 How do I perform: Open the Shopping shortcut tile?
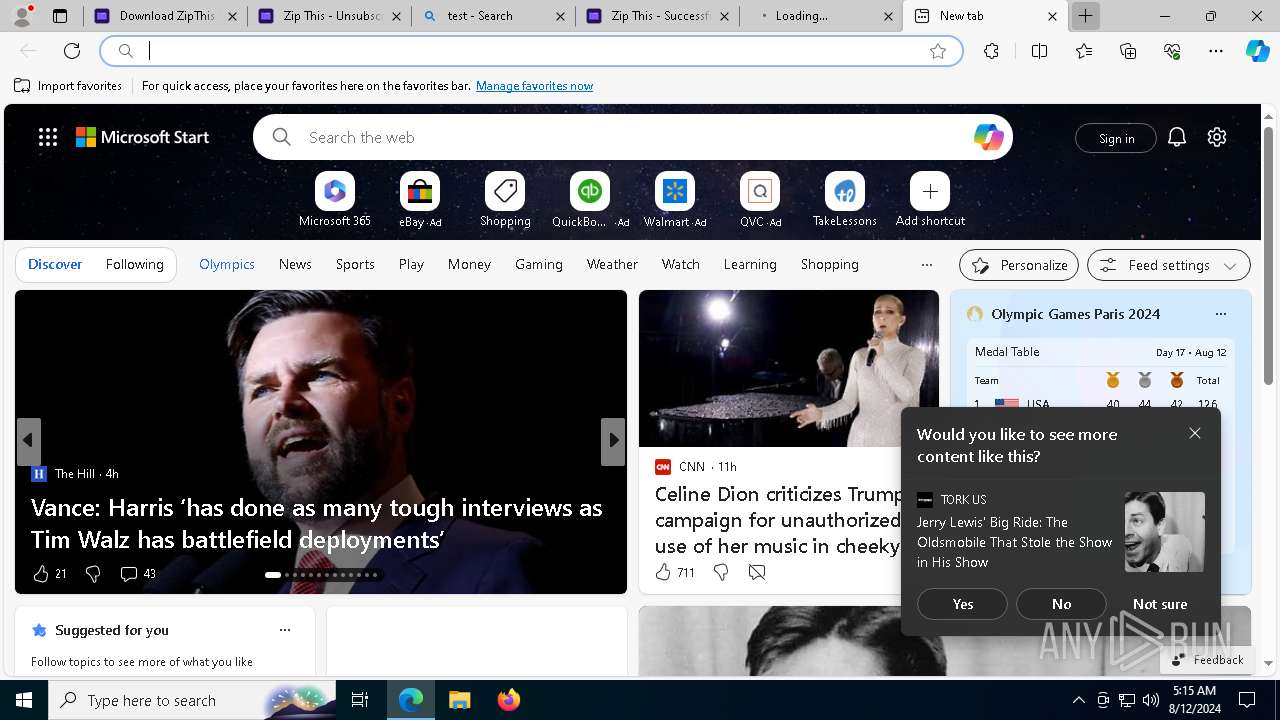tap(505, 191)
